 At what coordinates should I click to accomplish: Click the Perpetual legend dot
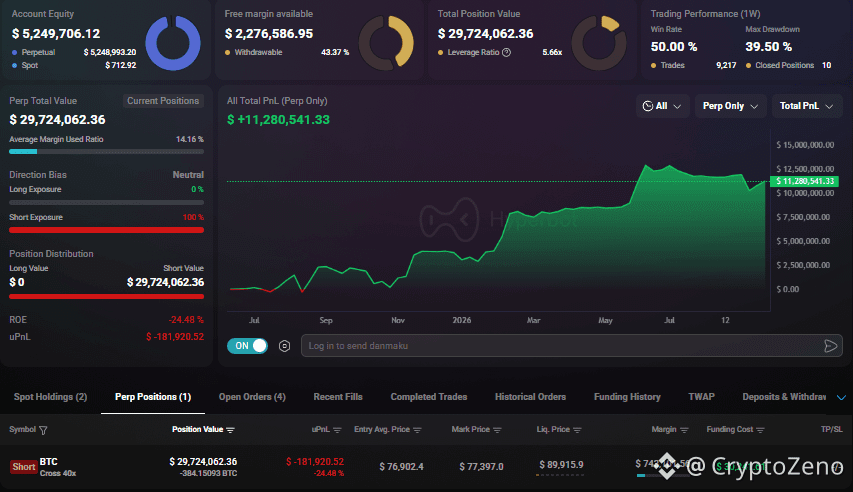click(14, 53)
